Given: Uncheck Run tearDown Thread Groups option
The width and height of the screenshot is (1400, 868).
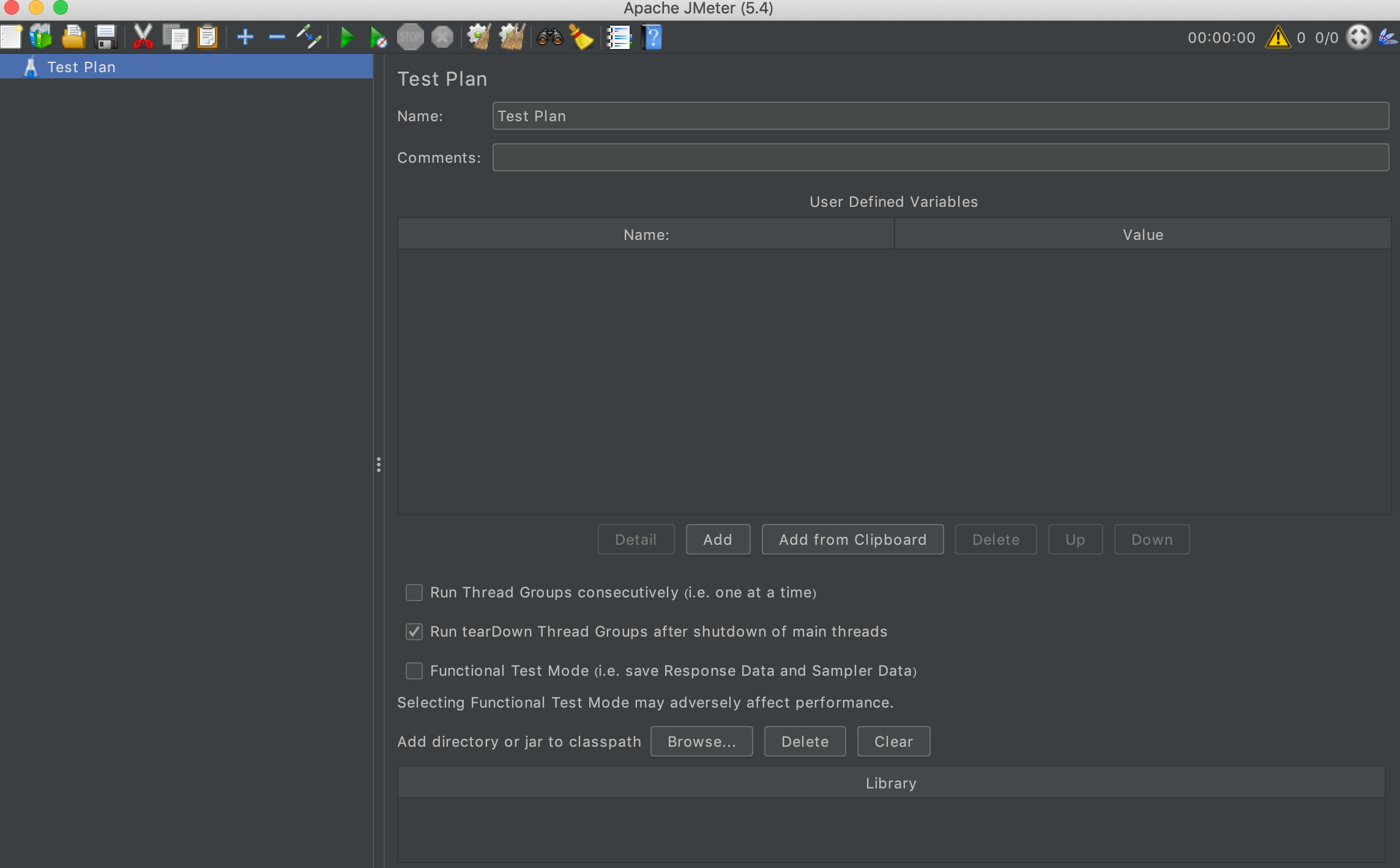Looking at the screenshot, I should [414, 631].
